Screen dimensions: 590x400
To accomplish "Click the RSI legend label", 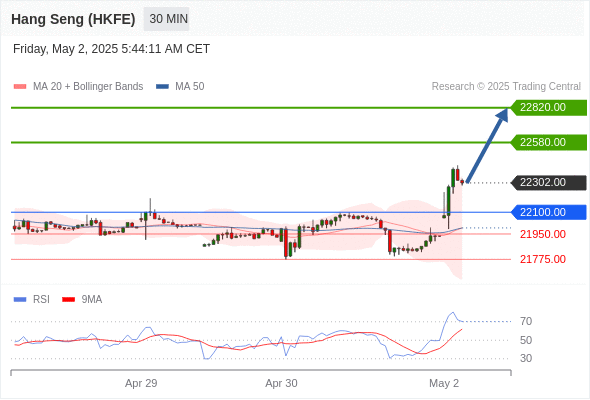I will (41, 300).
